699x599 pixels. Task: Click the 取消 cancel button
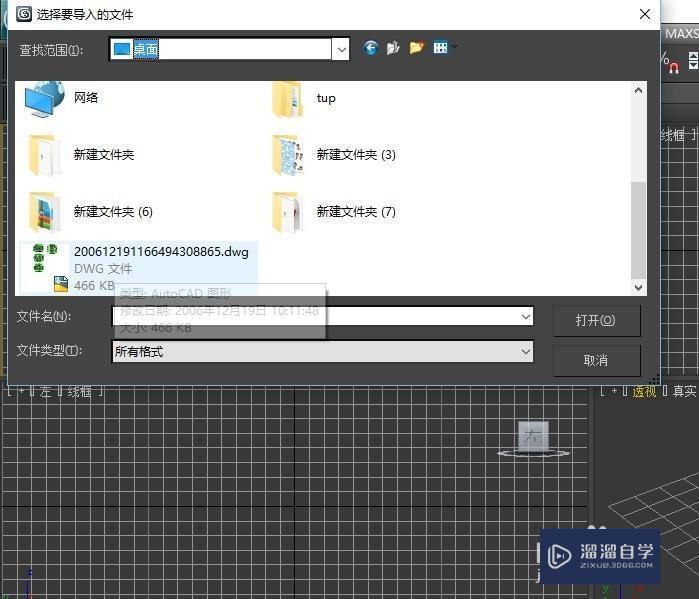[596, 360]
